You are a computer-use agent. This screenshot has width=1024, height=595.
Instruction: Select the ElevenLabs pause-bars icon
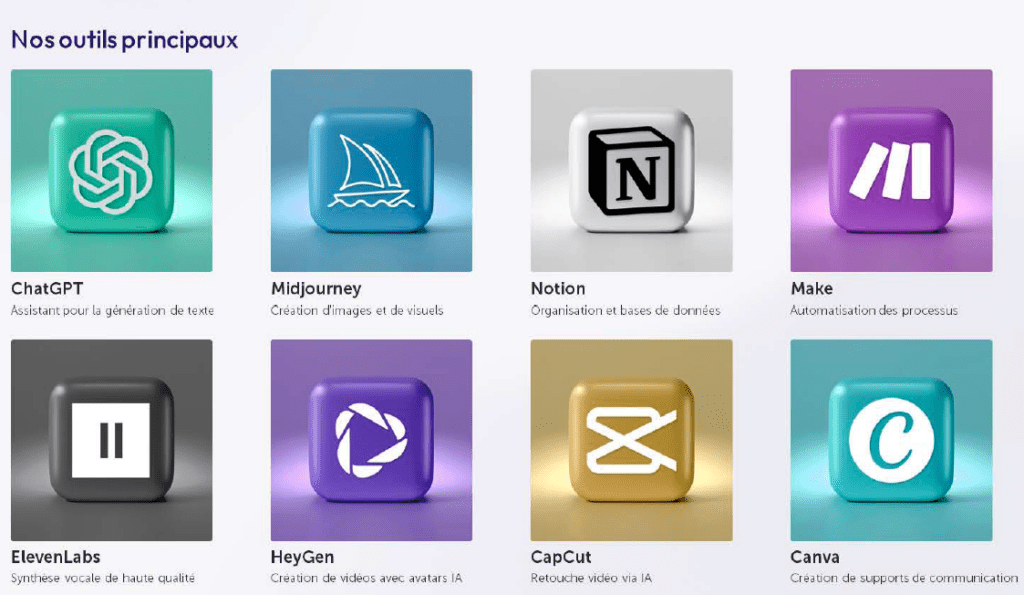point(112,440)
